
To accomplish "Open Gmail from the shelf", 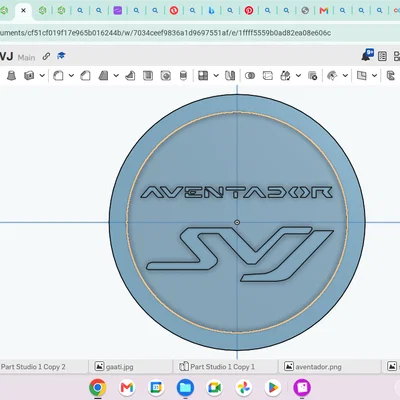I will click(127, 387).
